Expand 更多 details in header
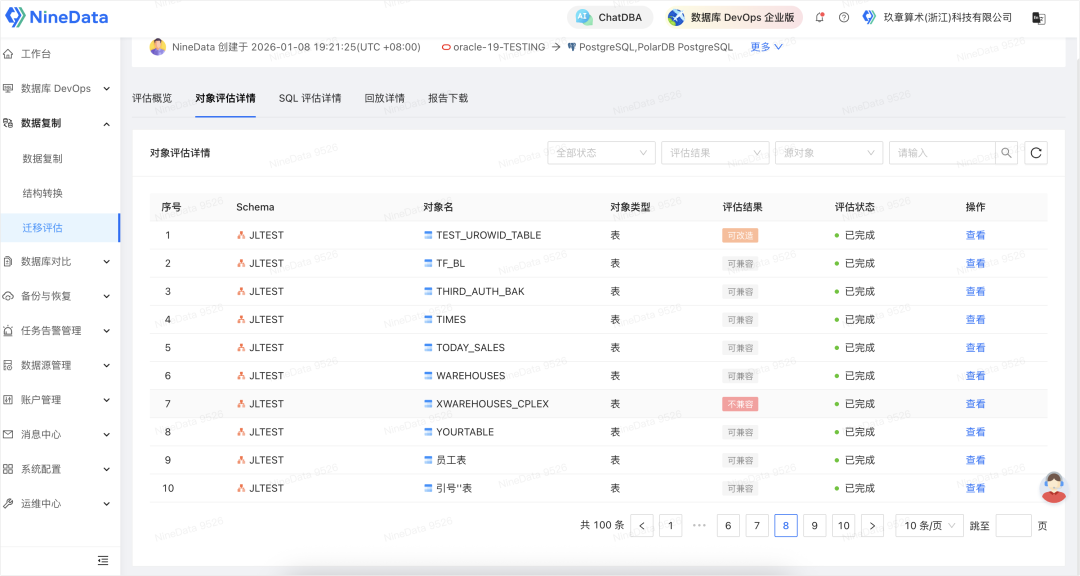Image resolution: width=1080 pixels, height=576 pixels. pyautogui.click(x=767, y=47)
